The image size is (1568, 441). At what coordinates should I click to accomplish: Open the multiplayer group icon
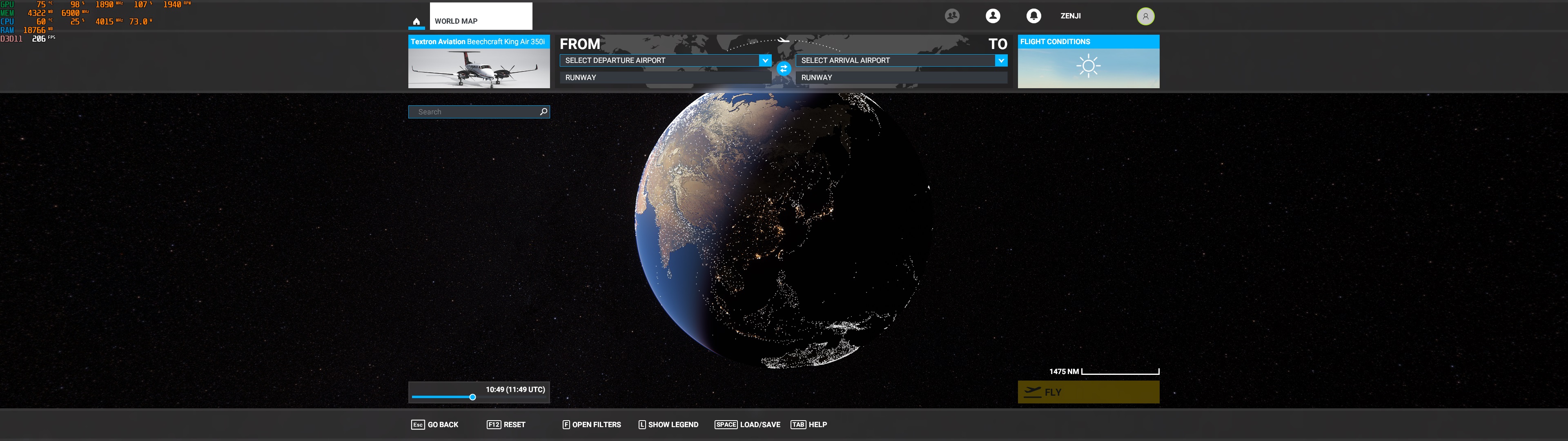pos(952,16)
